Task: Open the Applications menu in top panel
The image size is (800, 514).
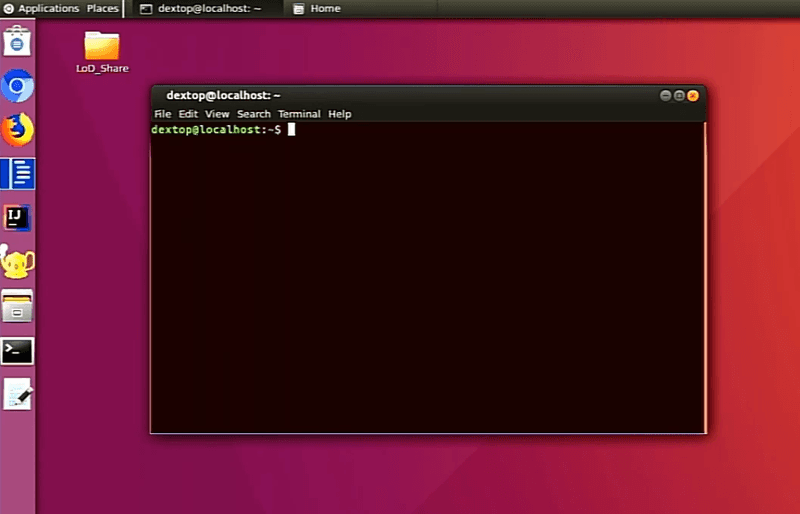Action: [41, 8]
